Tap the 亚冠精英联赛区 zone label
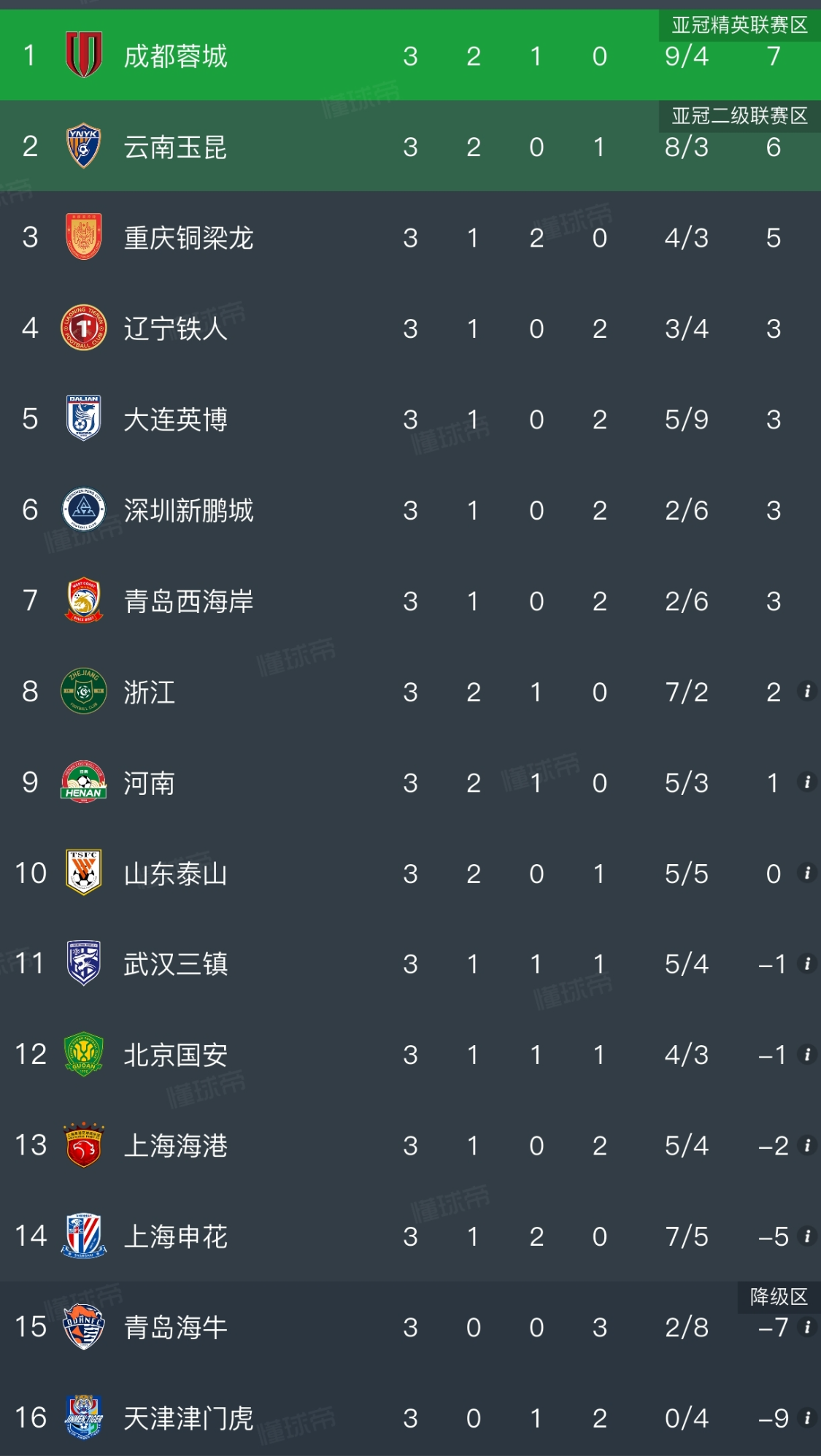The height and width of the screenshot is (1456, 821). pyautogui.click(x=739, y=26)
